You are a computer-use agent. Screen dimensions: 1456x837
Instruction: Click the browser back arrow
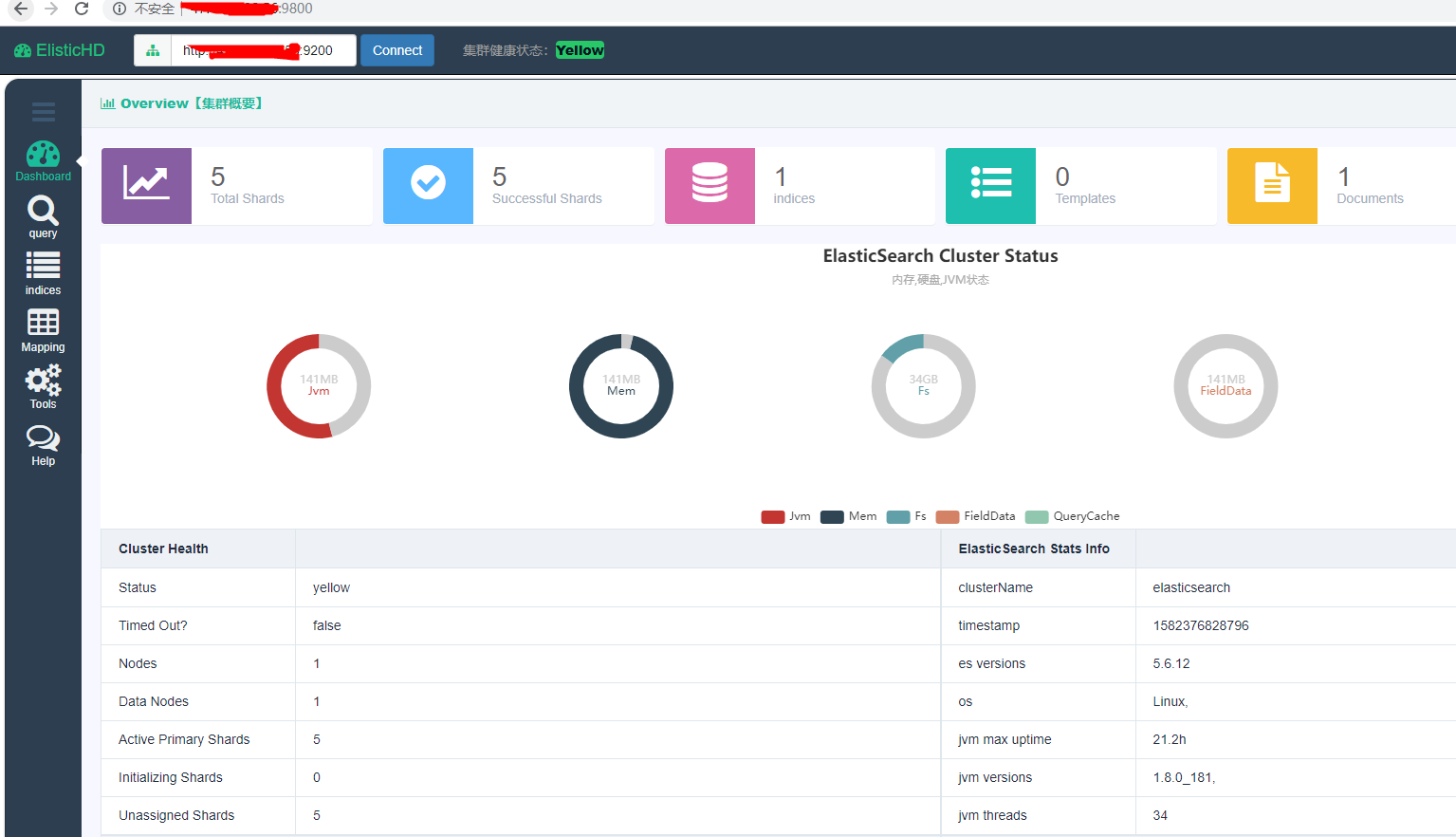pyautogui.click(x=21, y=9)
